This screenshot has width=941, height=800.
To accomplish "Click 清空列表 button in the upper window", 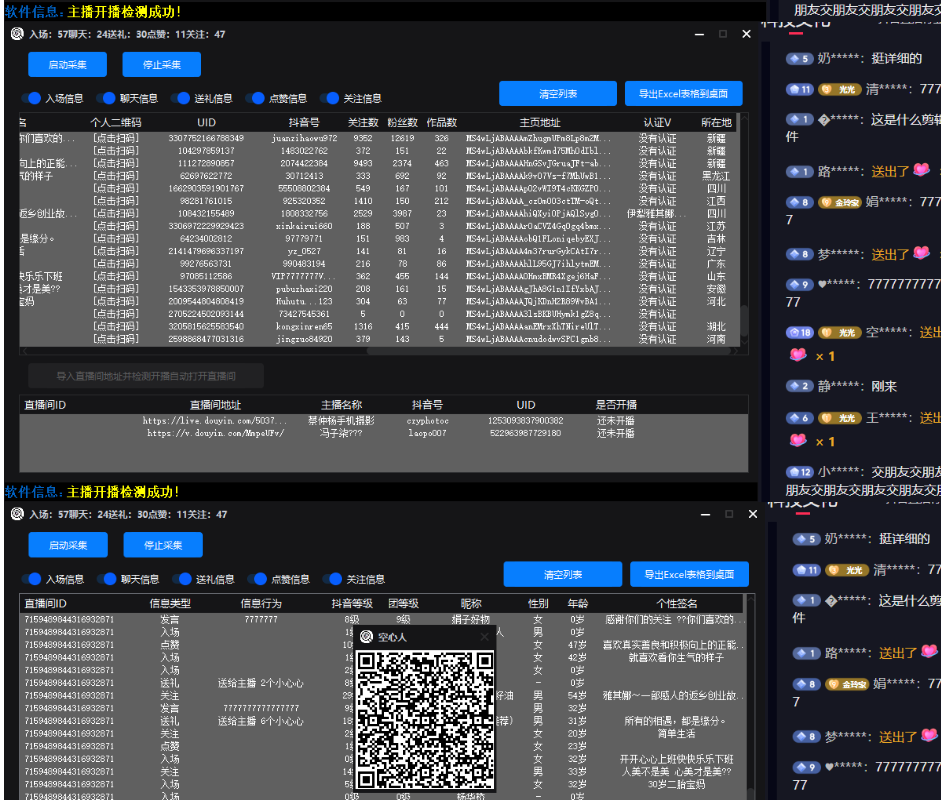I will tap(557, 94).
